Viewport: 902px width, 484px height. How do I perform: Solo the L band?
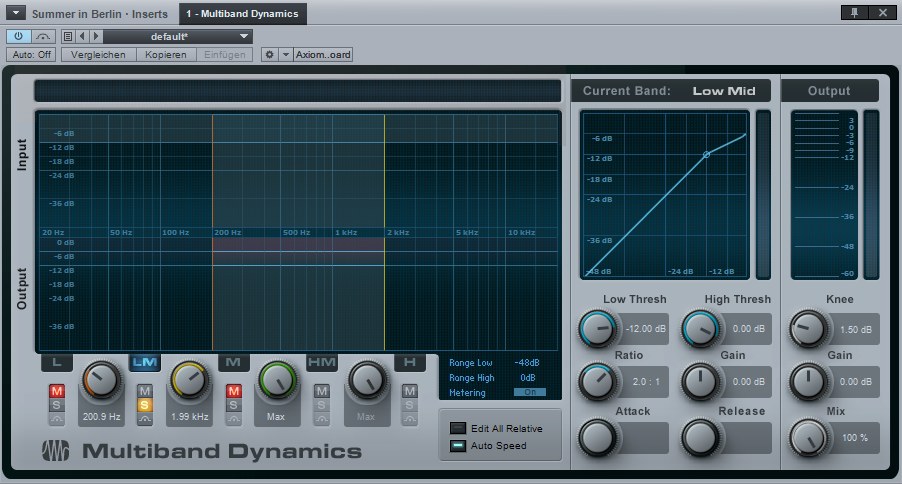tap(56, 405)
